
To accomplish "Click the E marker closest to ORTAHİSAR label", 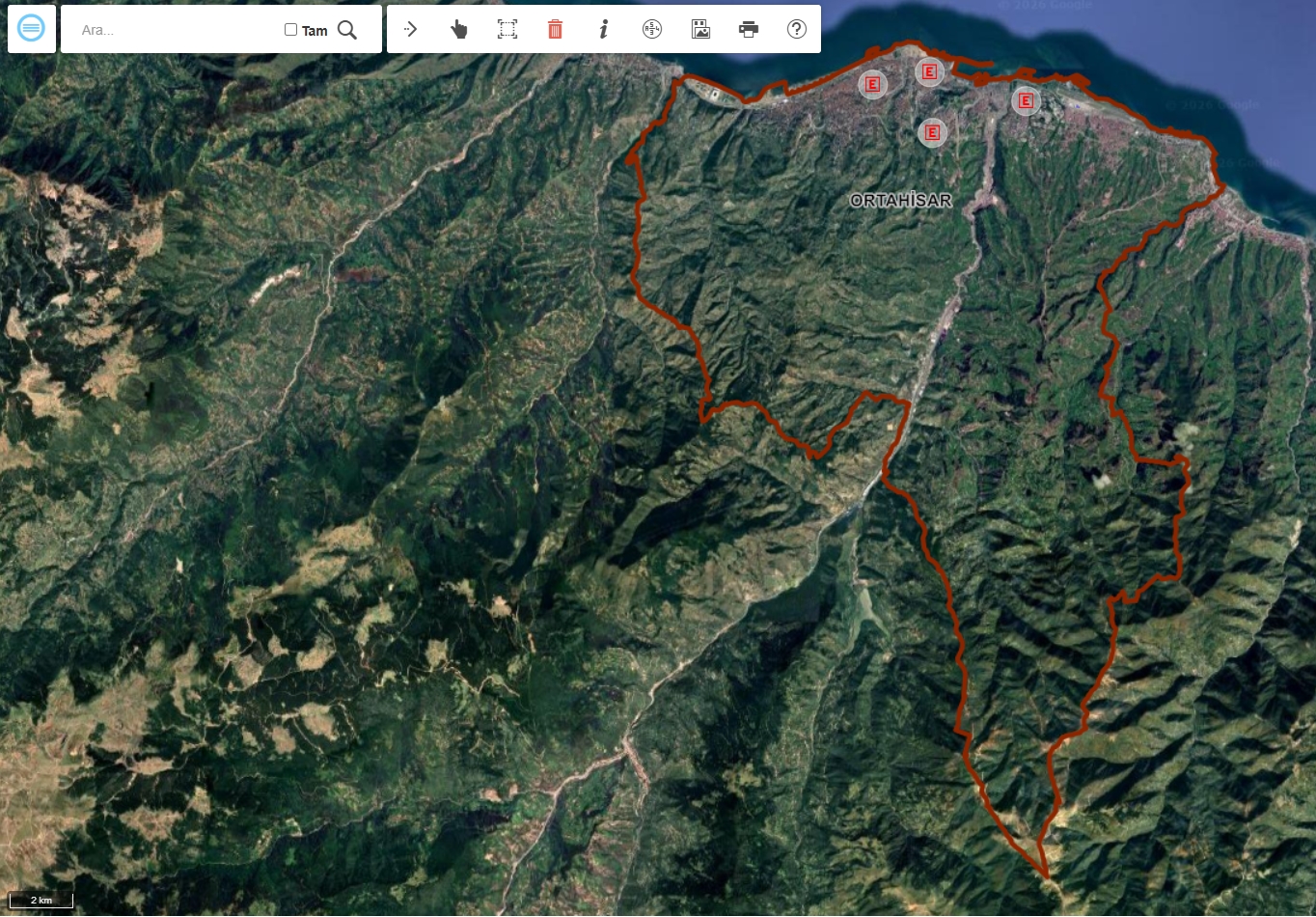I will (x=932, y=132).
